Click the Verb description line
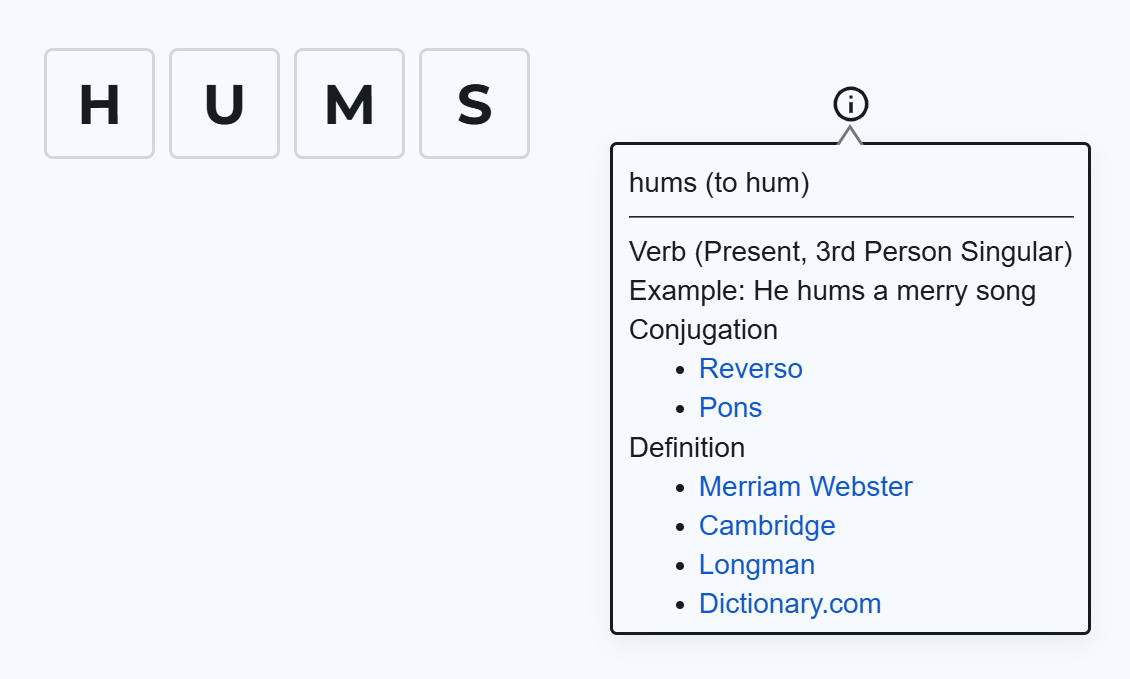The height and width of the screenshot is (679, 1130). 851,252
